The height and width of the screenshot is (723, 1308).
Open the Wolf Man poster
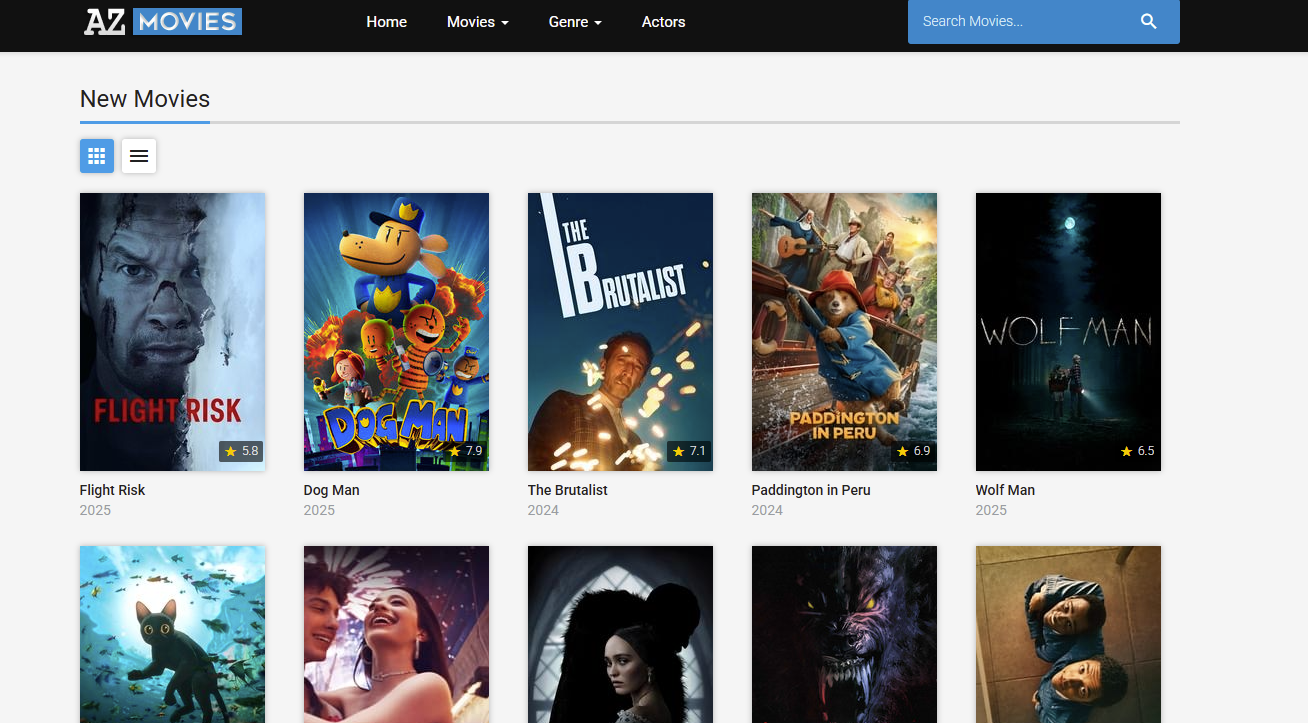tap(1068, 332)
